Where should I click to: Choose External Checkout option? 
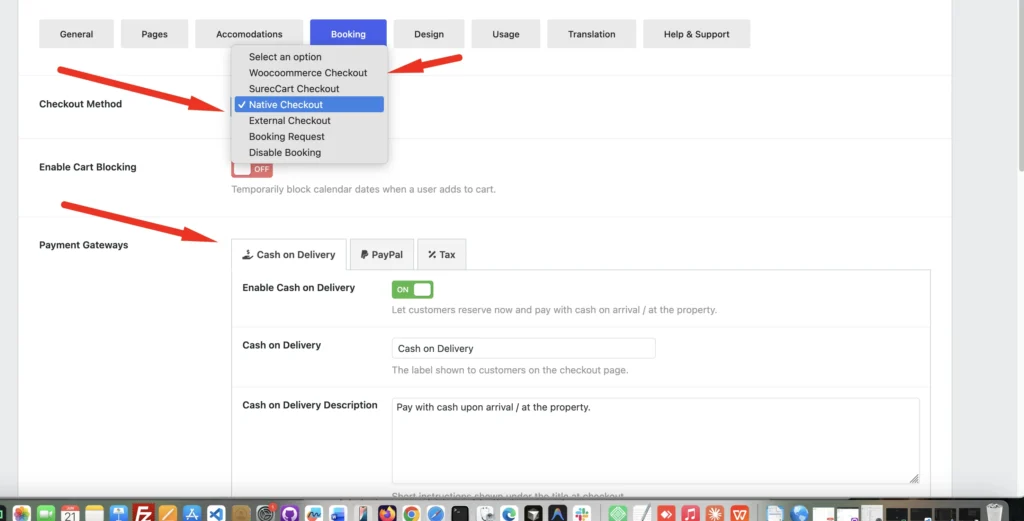[309, 120]
